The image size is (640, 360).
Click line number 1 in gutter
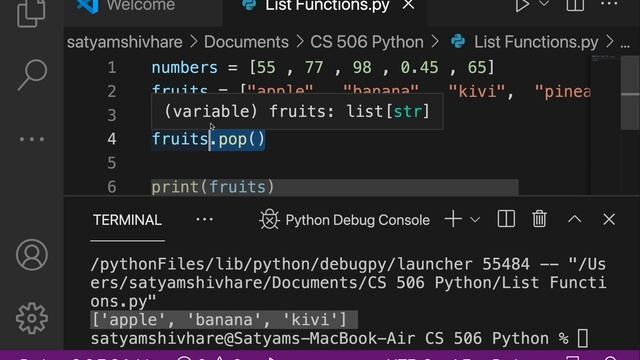tap(112, 67)
